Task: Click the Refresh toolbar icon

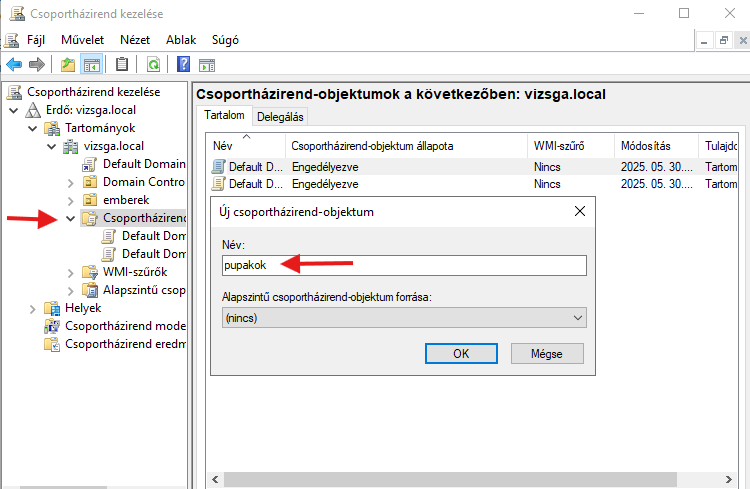Action: tap(153, 65)
